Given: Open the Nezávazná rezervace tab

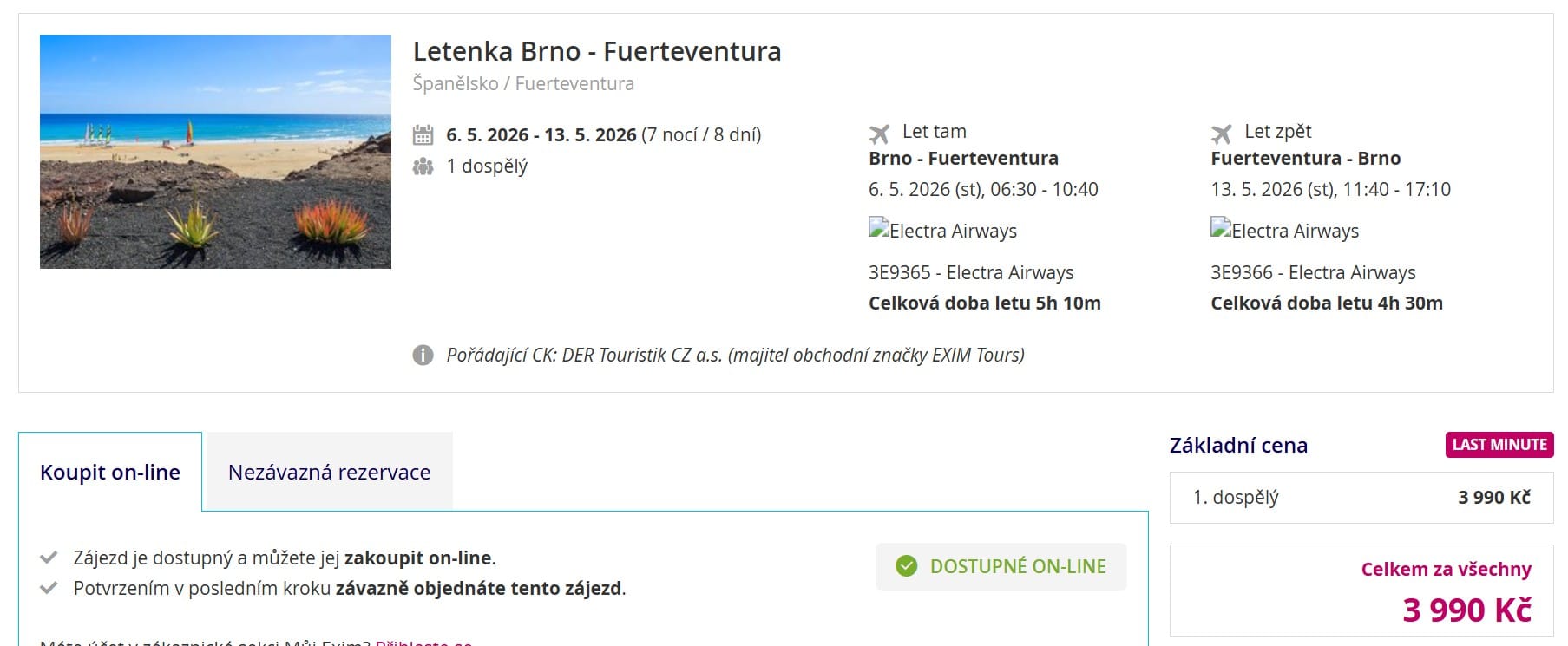Looking at the screenshot, I should pyautogui.click(x=329, y=473).
